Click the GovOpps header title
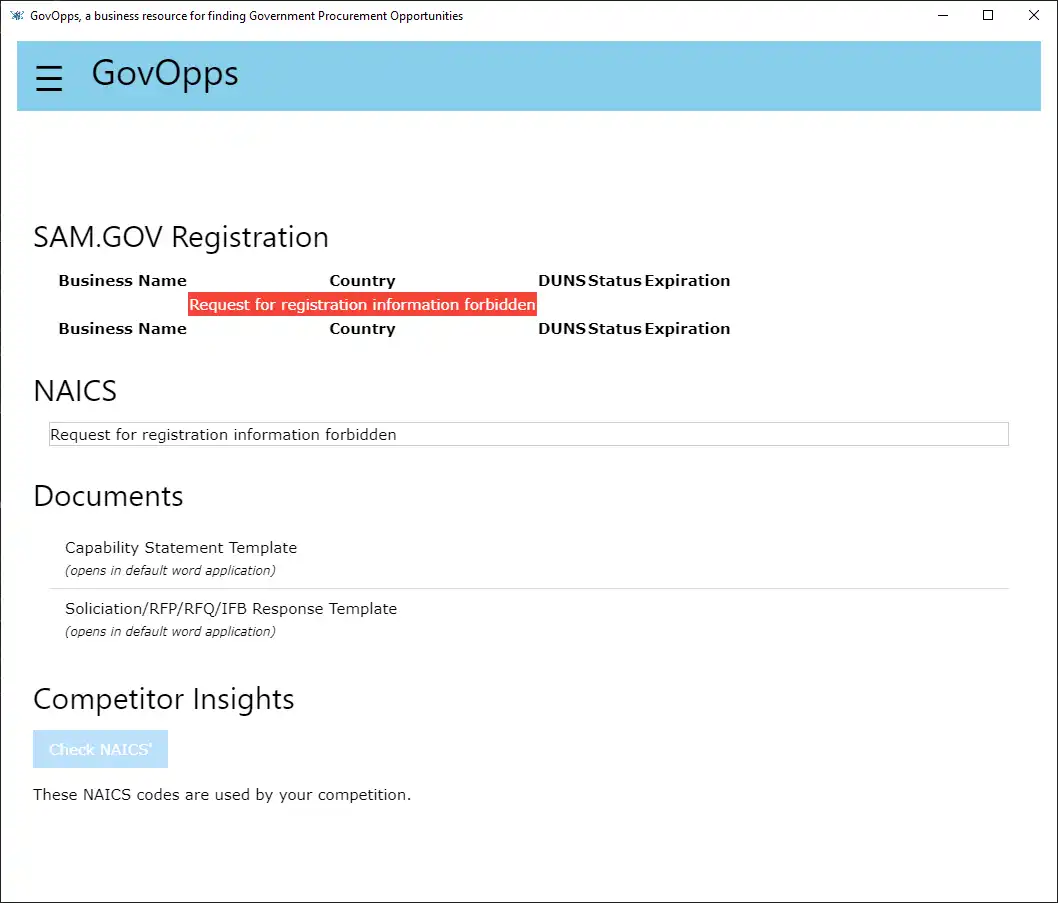This screenshot has width=1058, height=903. coord(165,73)
